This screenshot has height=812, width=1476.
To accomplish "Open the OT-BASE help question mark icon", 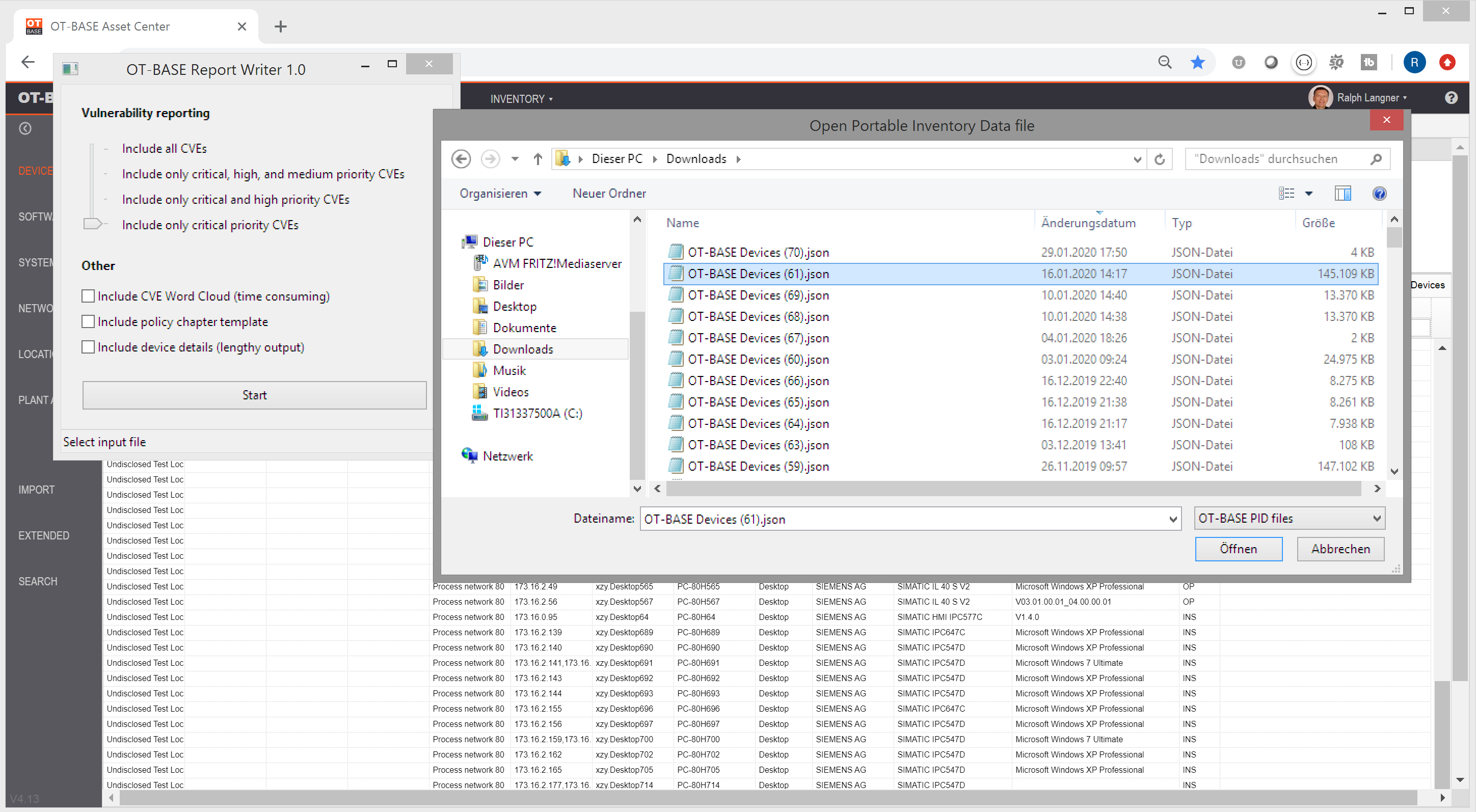I will point(1451,98).
